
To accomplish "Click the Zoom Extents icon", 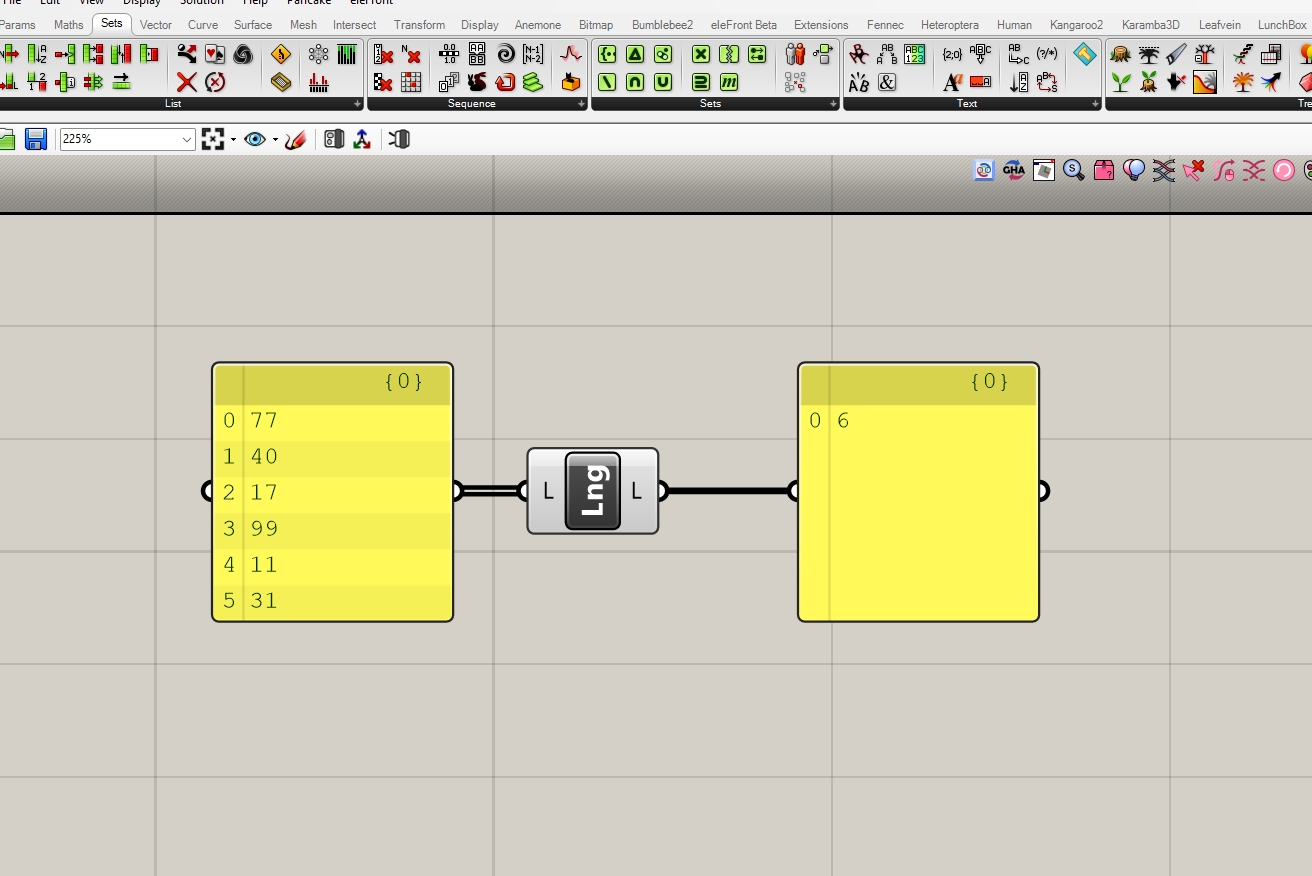I will pos(212,140).
